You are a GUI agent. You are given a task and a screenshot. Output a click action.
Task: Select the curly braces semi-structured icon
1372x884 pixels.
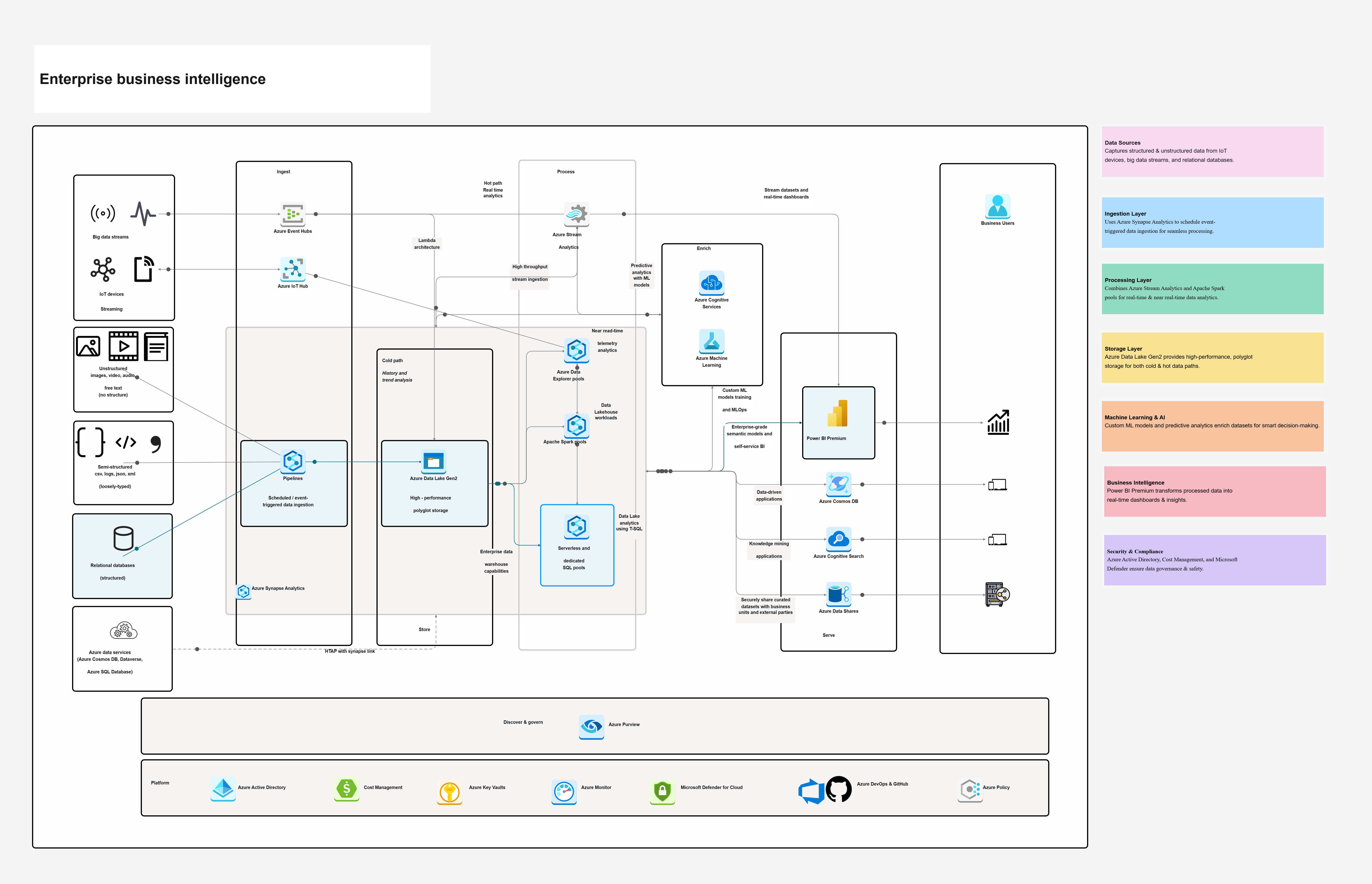click(x=91, y=442)
